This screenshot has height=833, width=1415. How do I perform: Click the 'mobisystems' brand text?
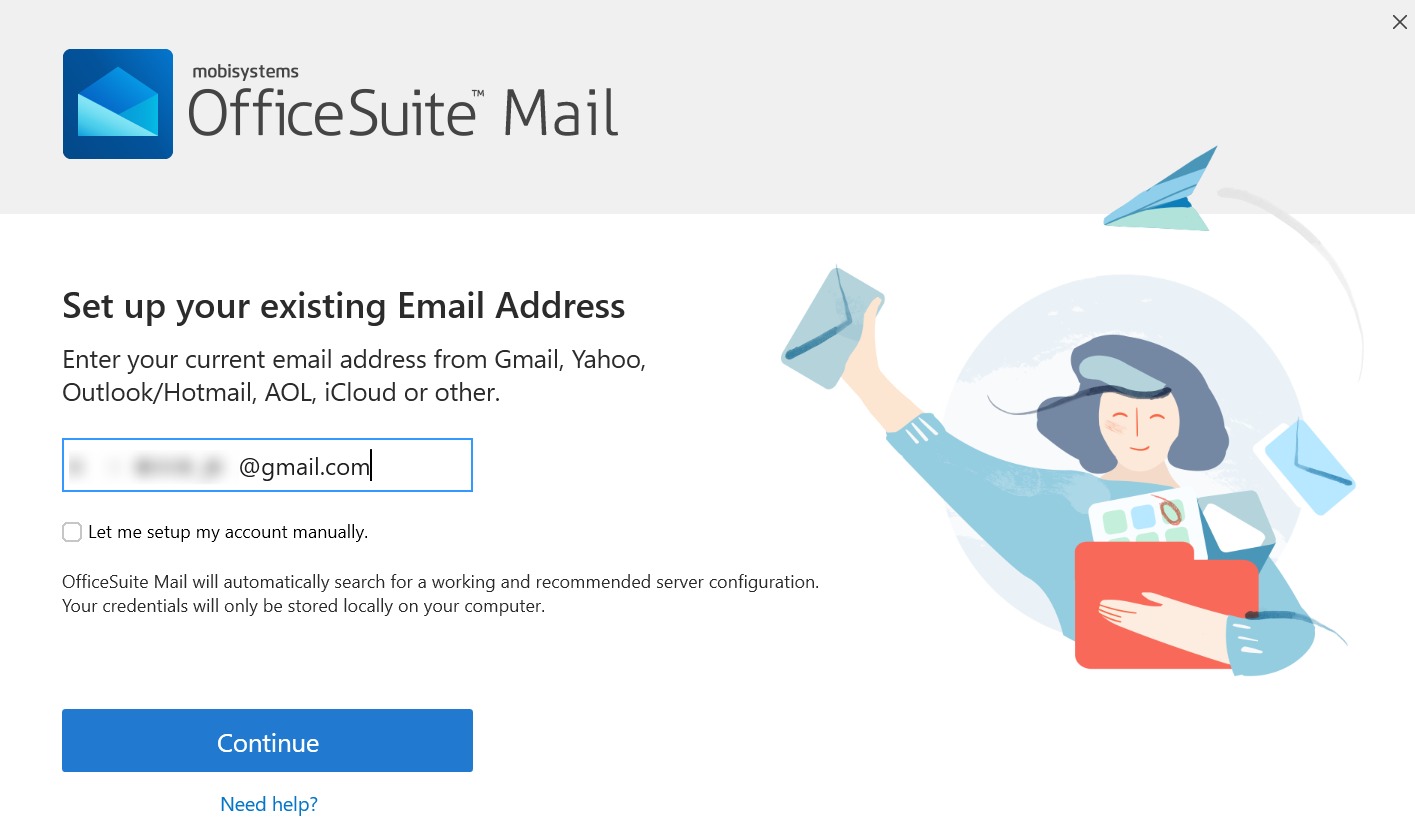[x=245, y=71]
